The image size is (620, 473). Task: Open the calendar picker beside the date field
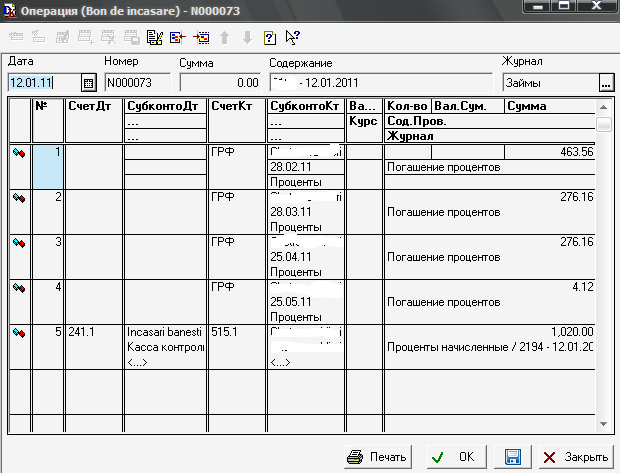pyautogui.click(x=87, y=83)
